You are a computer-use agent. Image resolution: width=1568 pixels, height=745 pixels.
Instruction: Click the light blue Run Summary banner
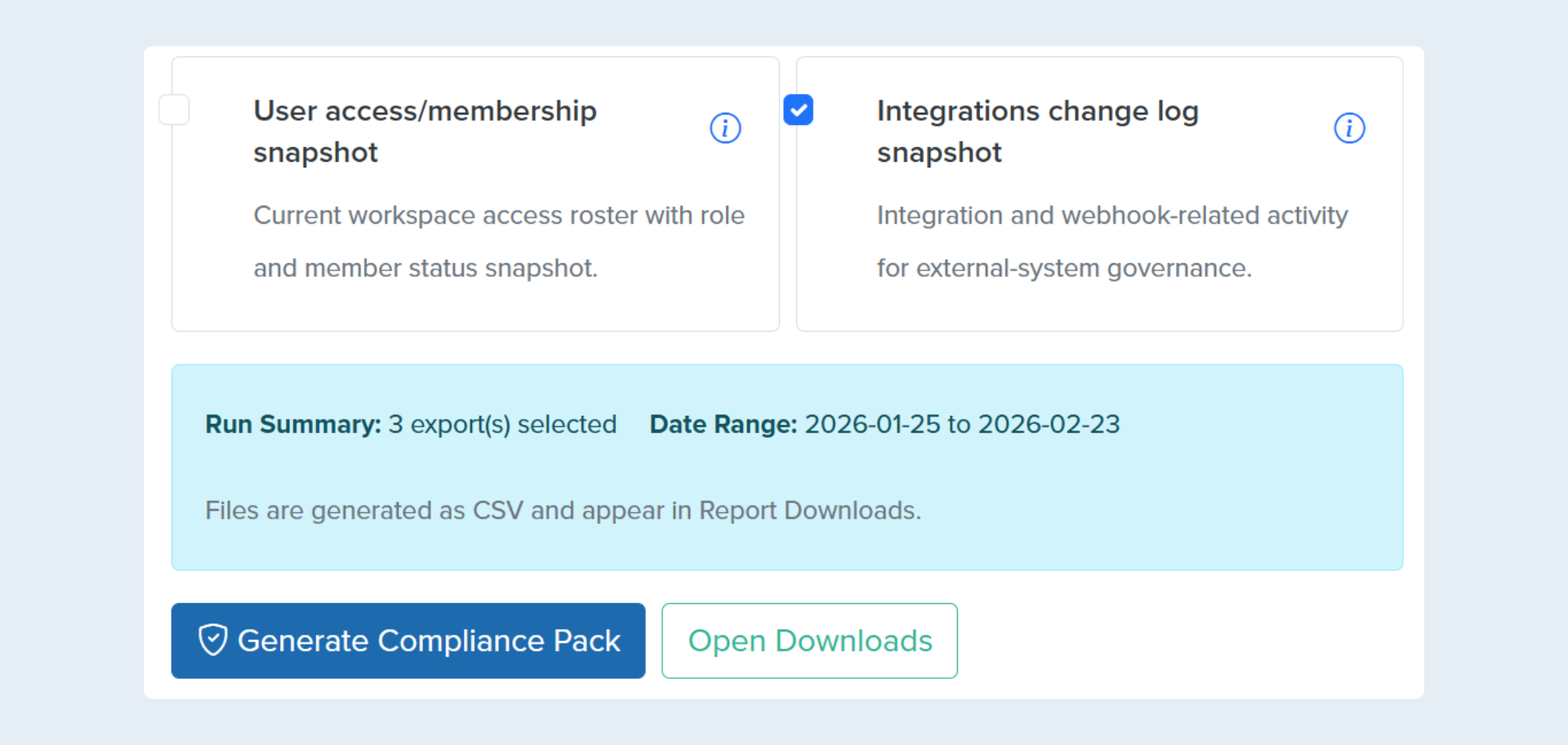pos(786,466)
